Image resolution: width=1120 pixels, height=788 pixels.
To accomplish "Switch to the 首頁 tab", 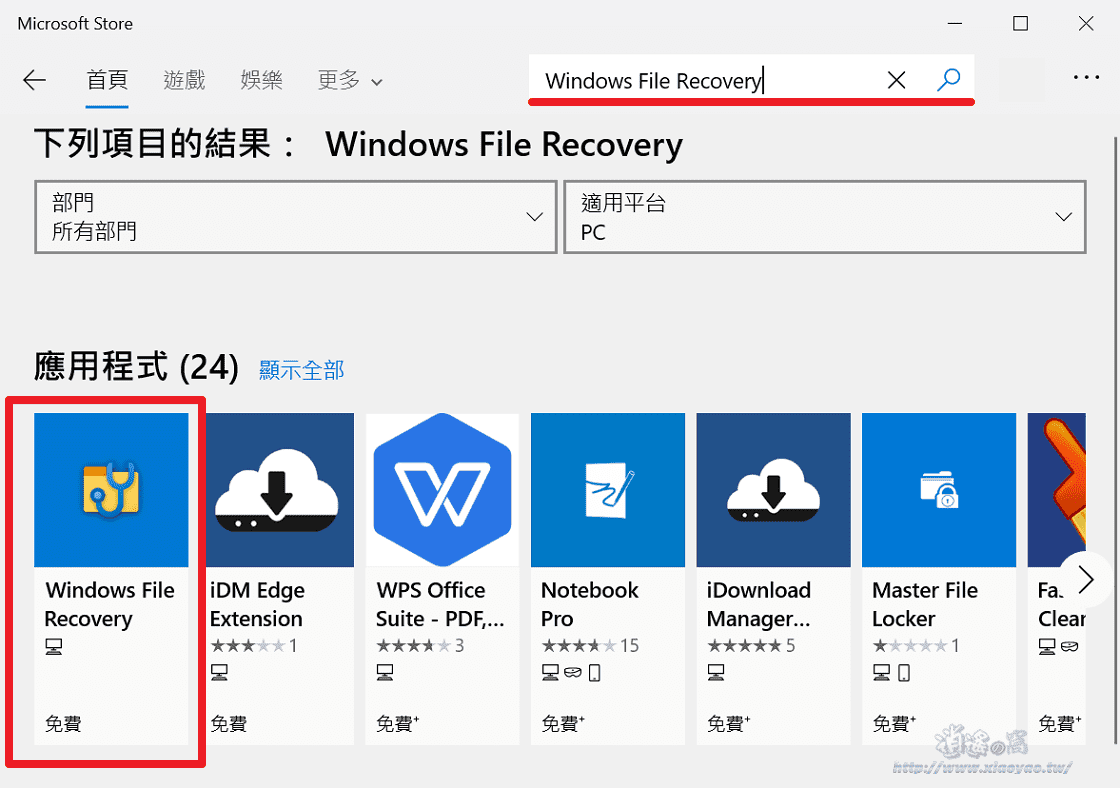I will coord(107,80).
